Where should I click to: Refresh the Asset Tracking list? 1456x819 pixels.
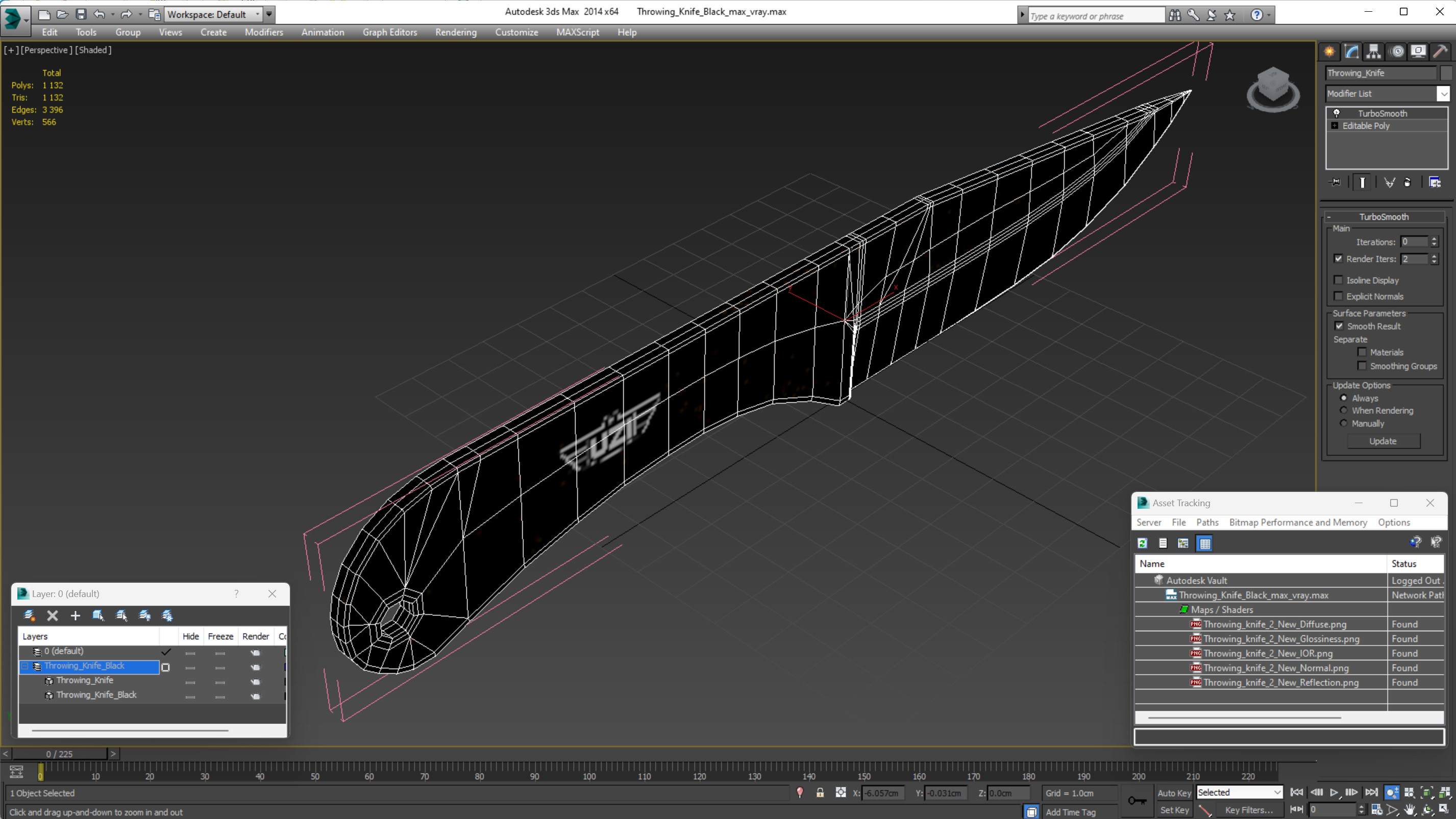click(1142, 543)
